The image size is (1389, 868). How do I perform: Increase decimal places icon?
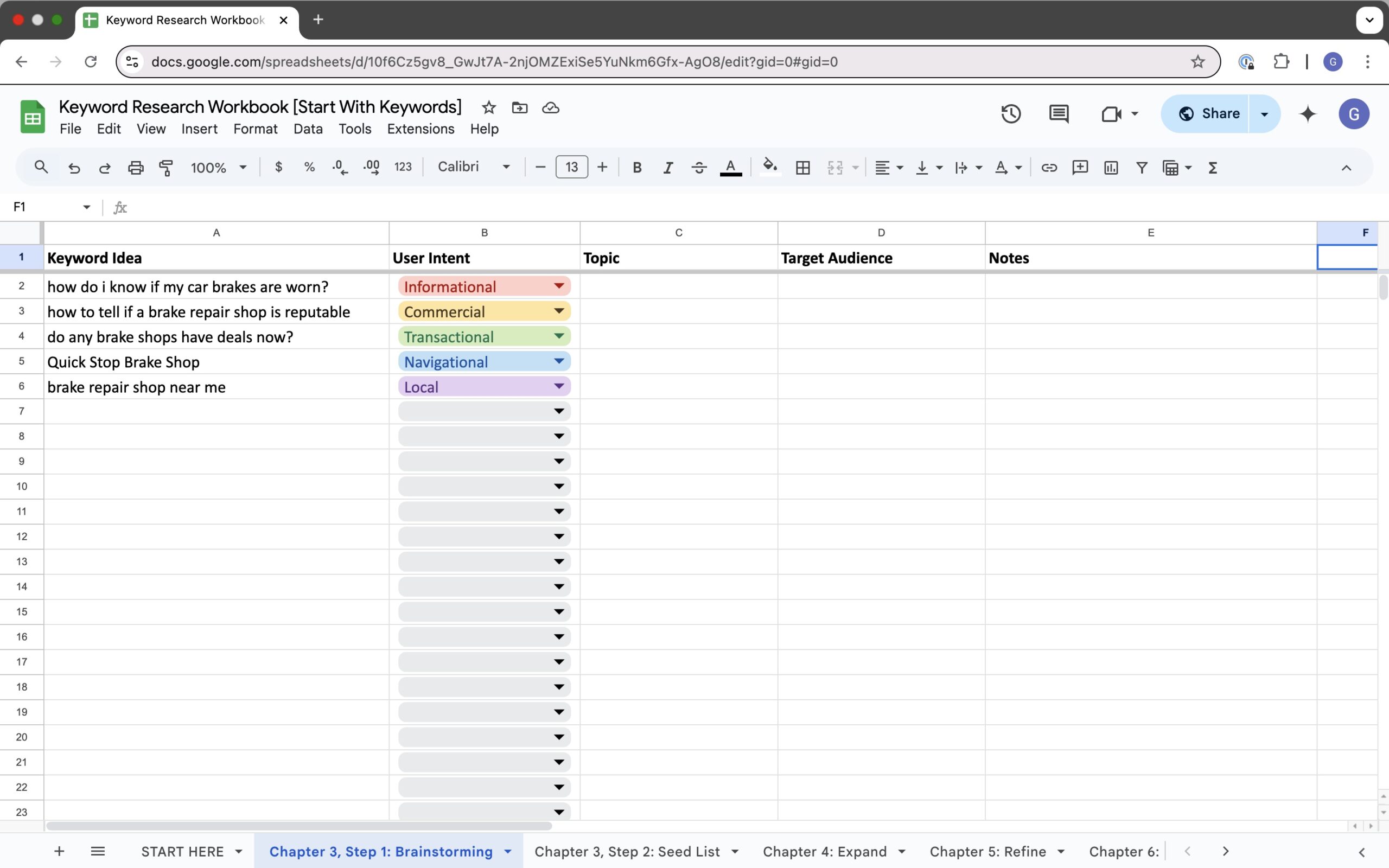[x=371, y=167]
